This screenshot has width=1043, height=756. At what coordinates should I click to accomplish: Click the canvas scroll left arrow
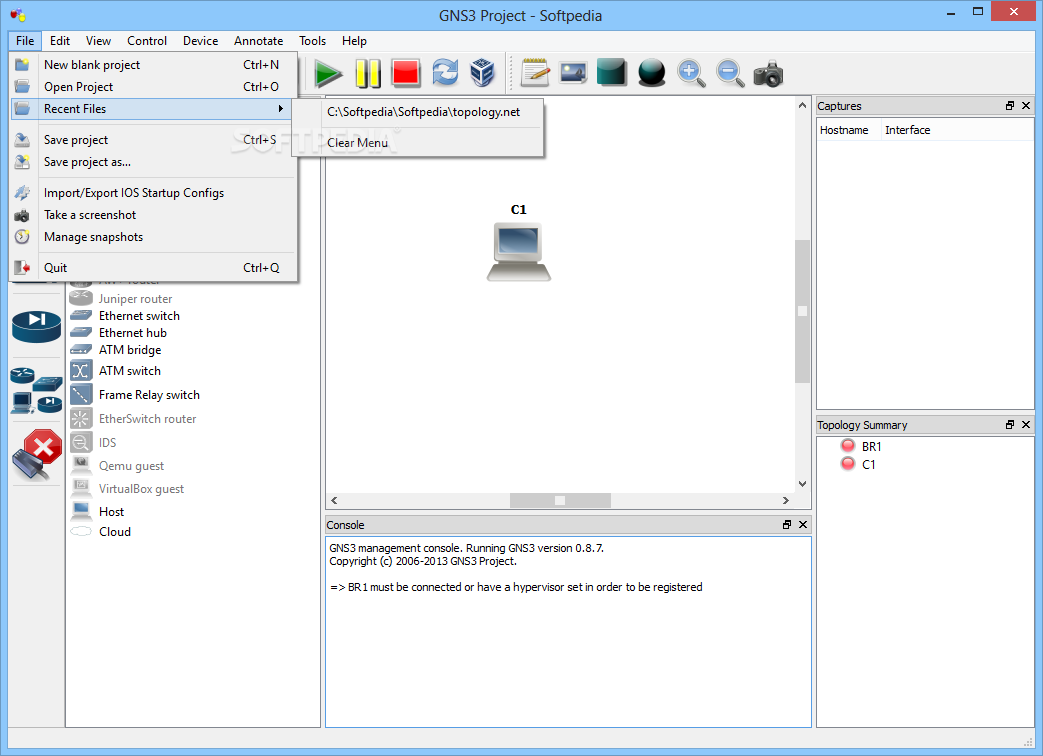coord(334,501)
